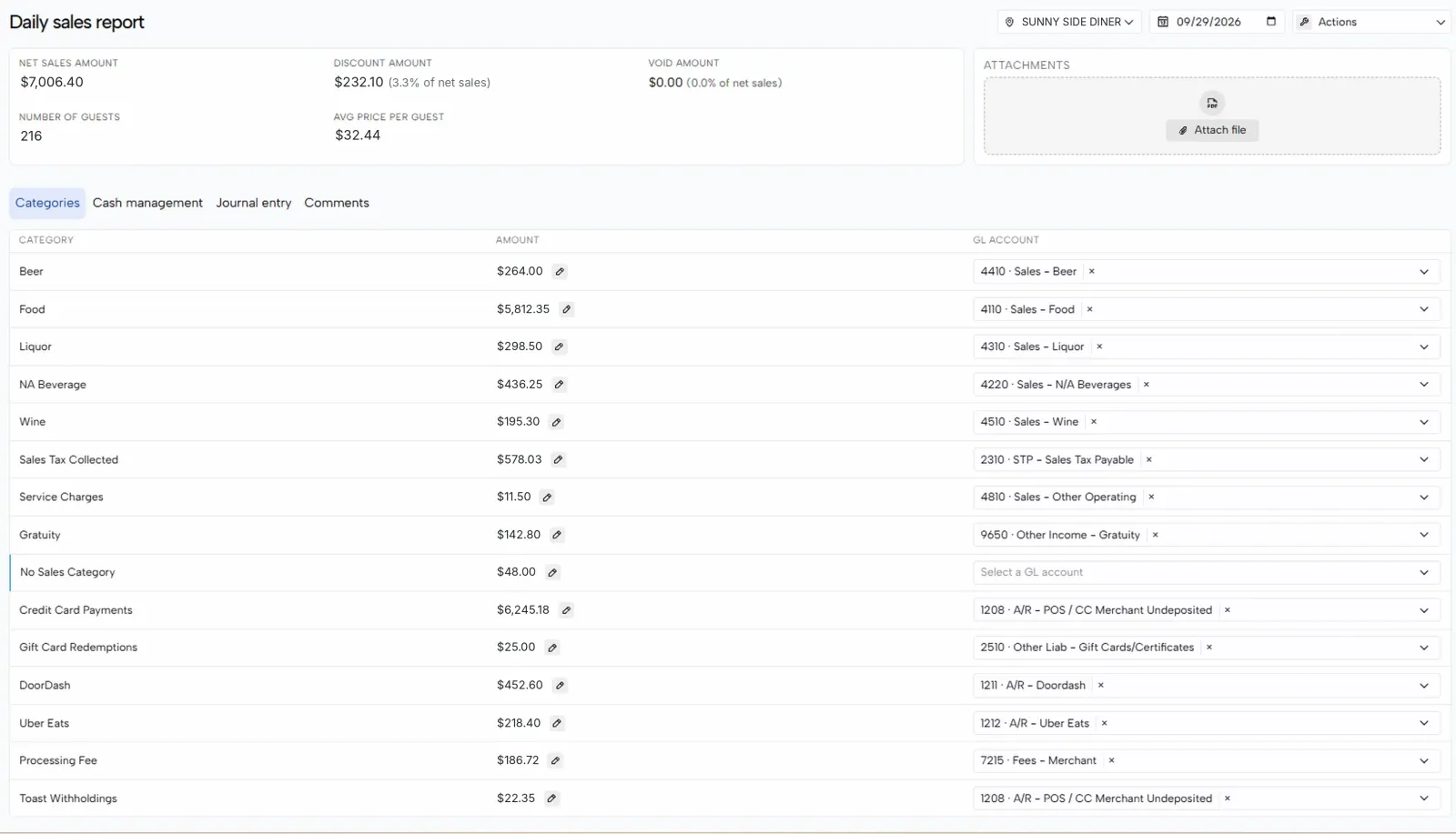Remove the 7215 Fees - Merchant selection
The image size is (1456, 834).
tap(1111, 760)
